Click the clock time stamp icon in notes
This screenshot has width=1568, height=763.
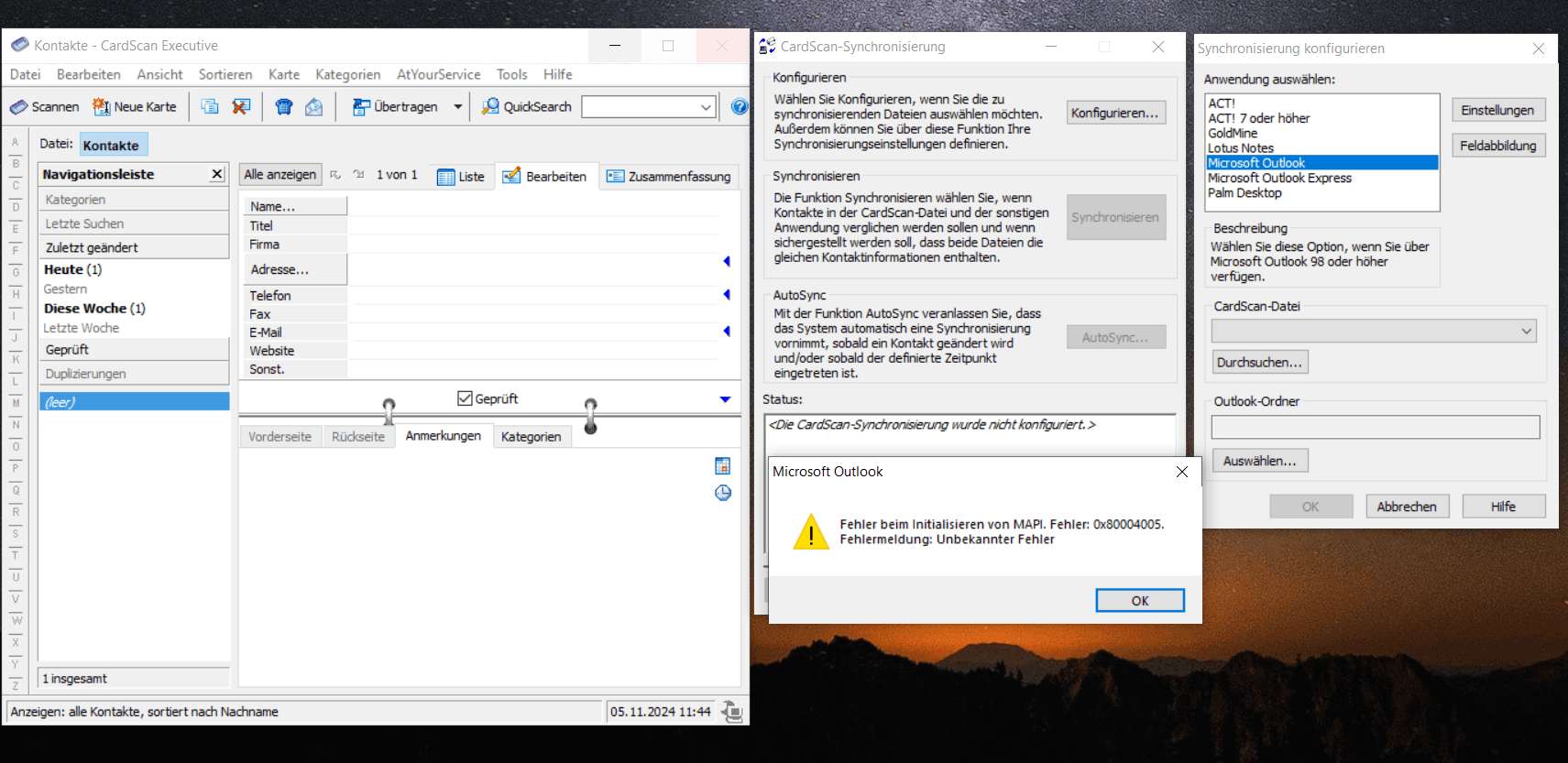coord(723,493)
